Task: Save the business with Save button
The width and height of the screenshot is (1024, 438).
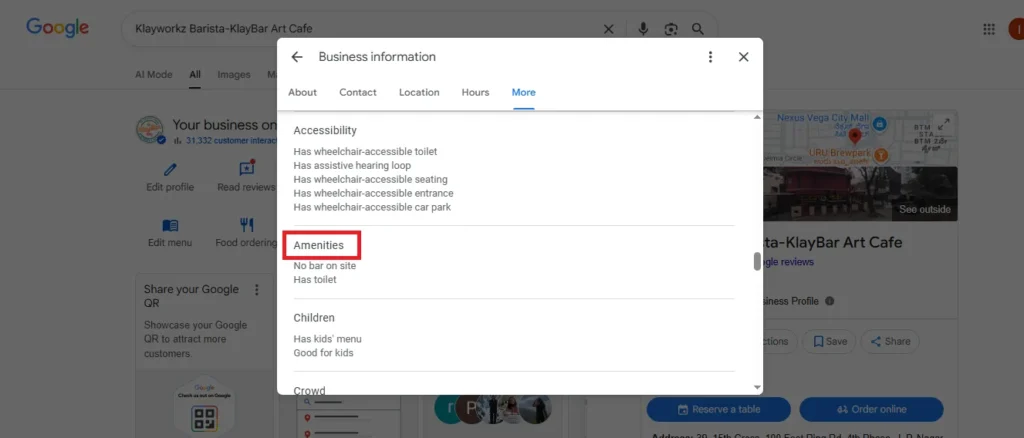Action: pyautogui.click(x=829, y=341)
